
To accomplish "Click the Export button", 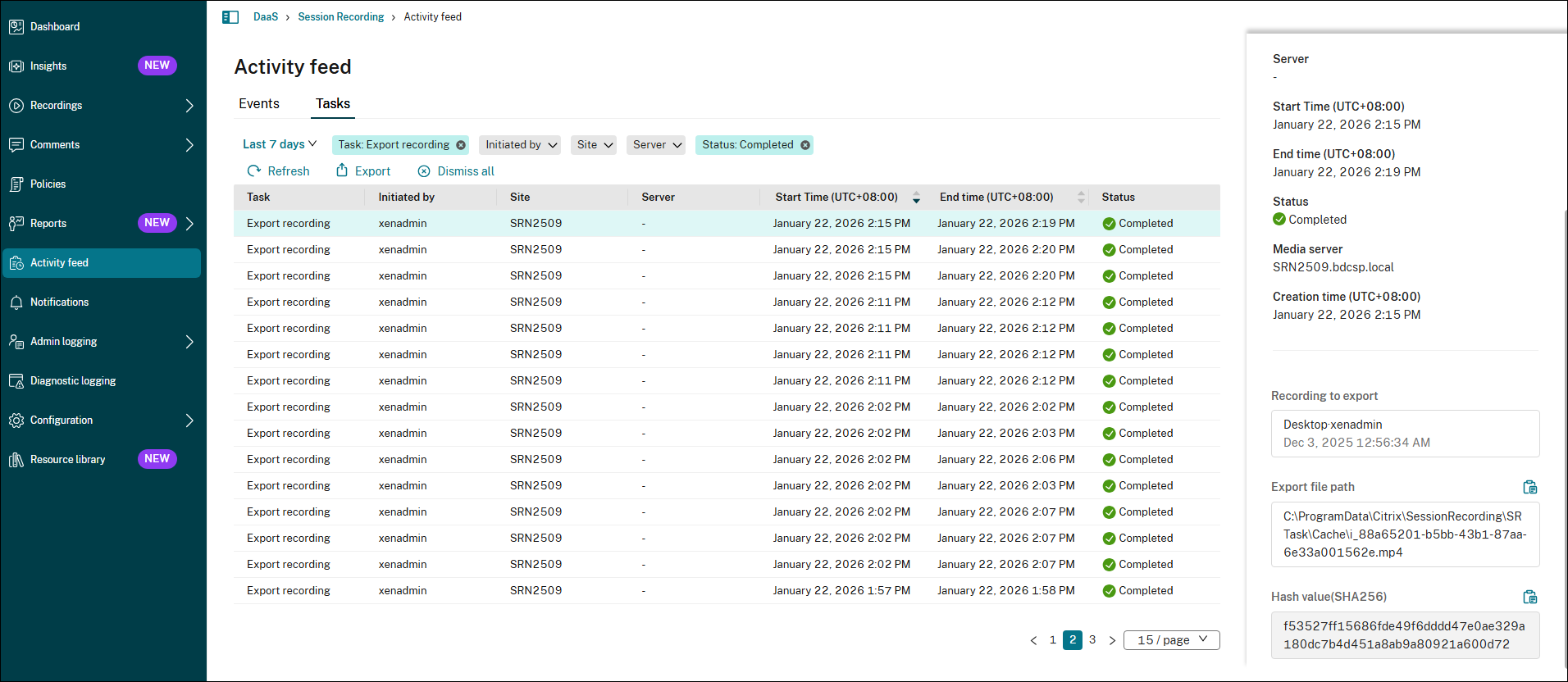I will pos(363,171).
